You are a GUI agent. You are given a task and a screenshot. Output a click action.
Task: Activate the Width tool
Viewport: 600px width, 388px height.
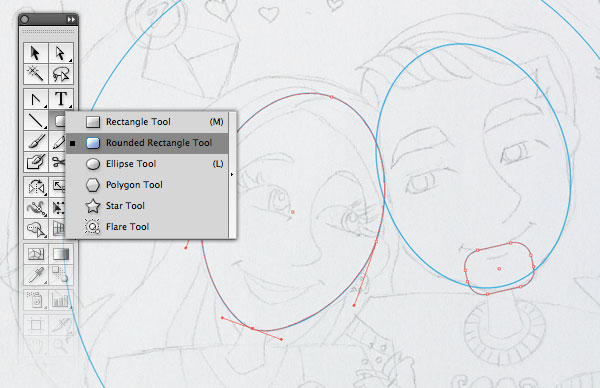[36, 208]
